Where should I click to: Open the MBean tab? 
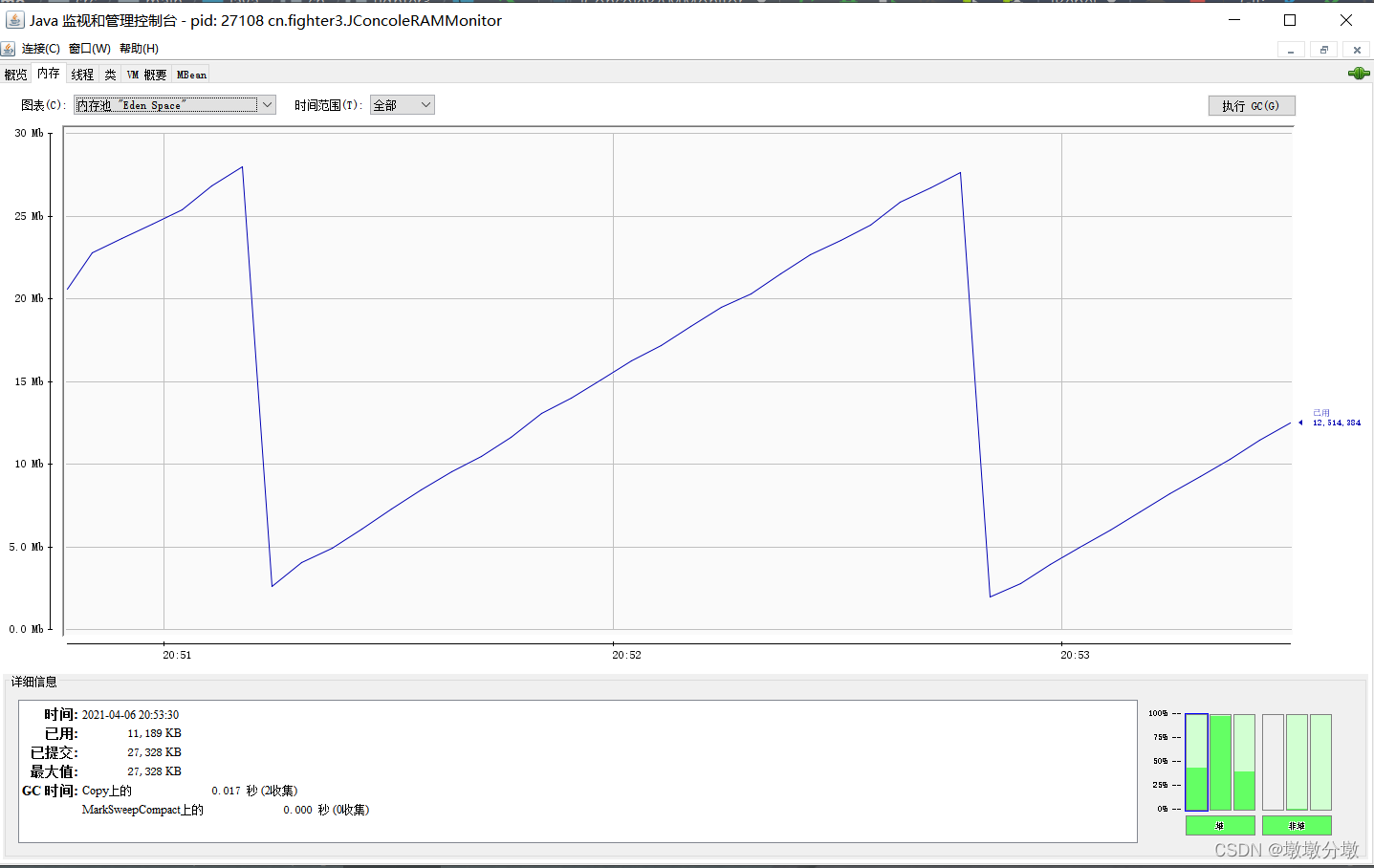point(191,75)
